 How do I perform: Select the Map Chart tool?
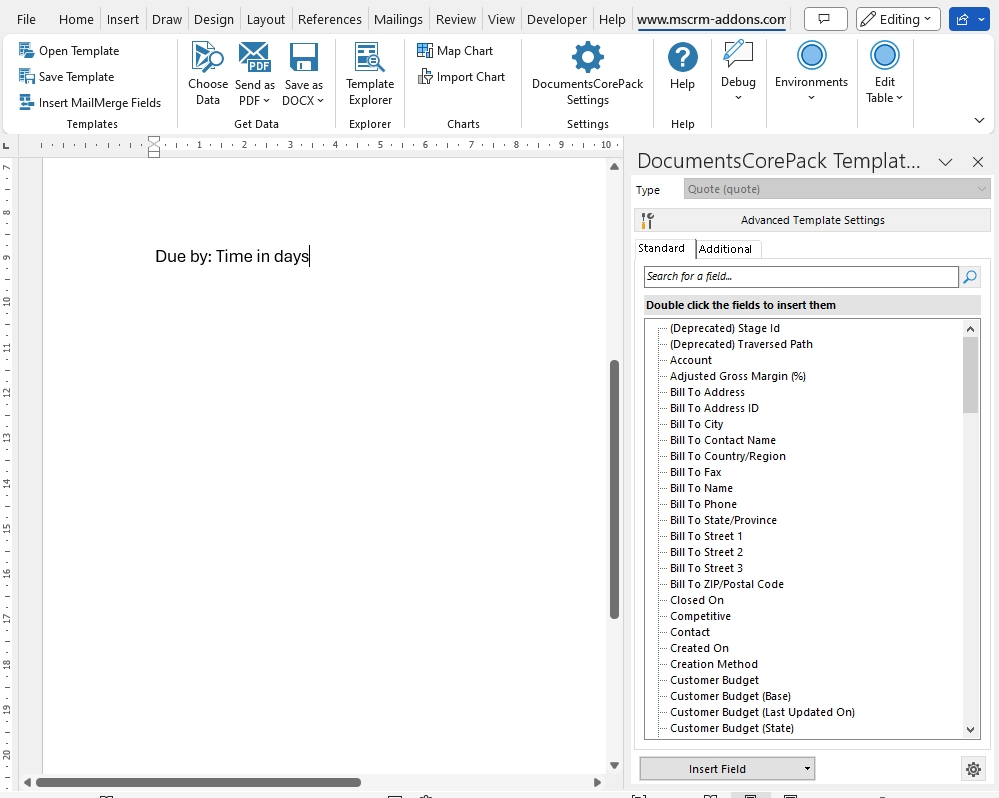pos(455,50)
